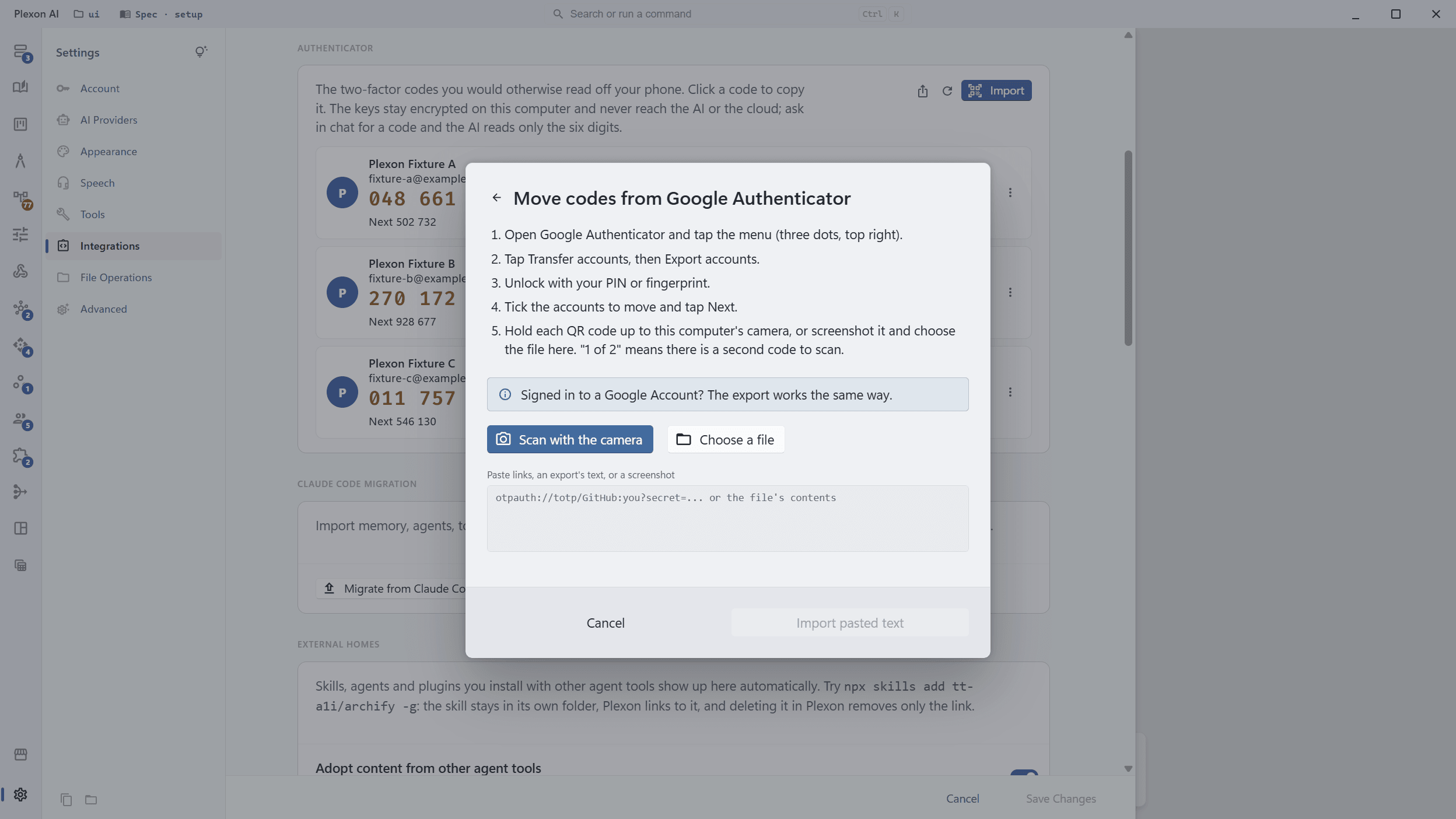Open Speech settings

[134, 183]
